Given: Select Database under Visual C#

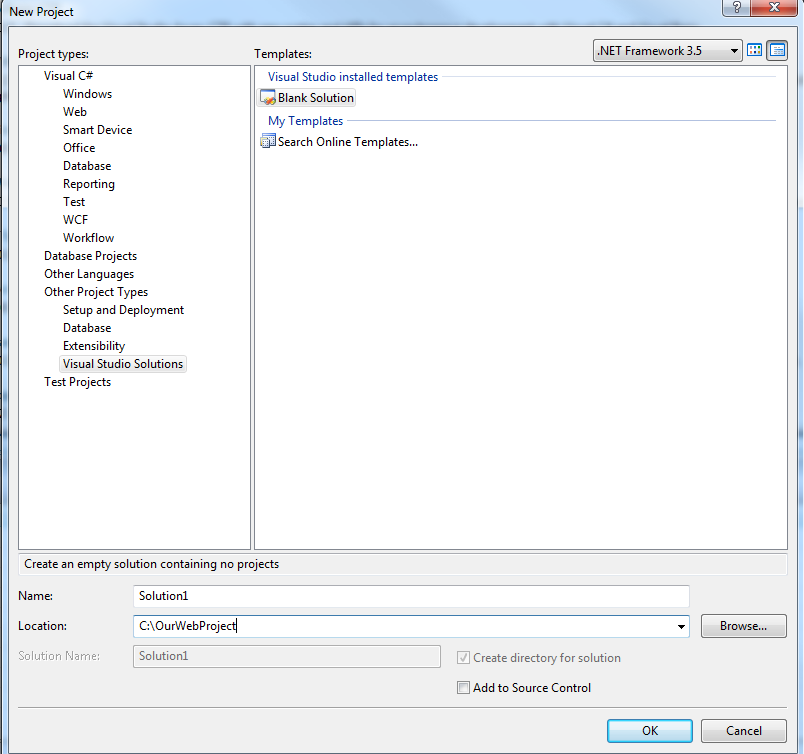Looking at the screenshot, I should click(x=87, y=166).
